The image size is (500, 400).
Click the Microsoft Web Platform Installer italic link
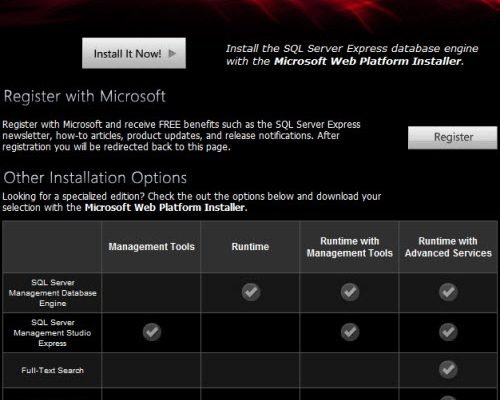(x=368, y=61)
